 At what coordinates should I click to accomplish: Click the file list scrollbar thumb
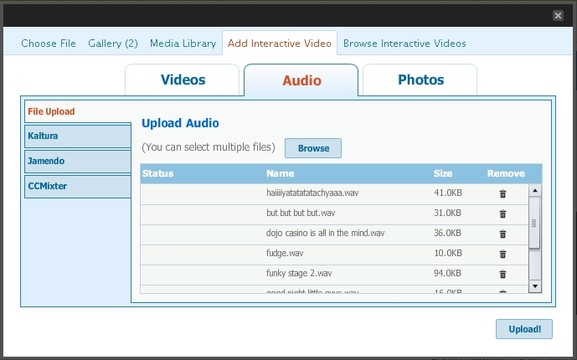tap(534, 223)
